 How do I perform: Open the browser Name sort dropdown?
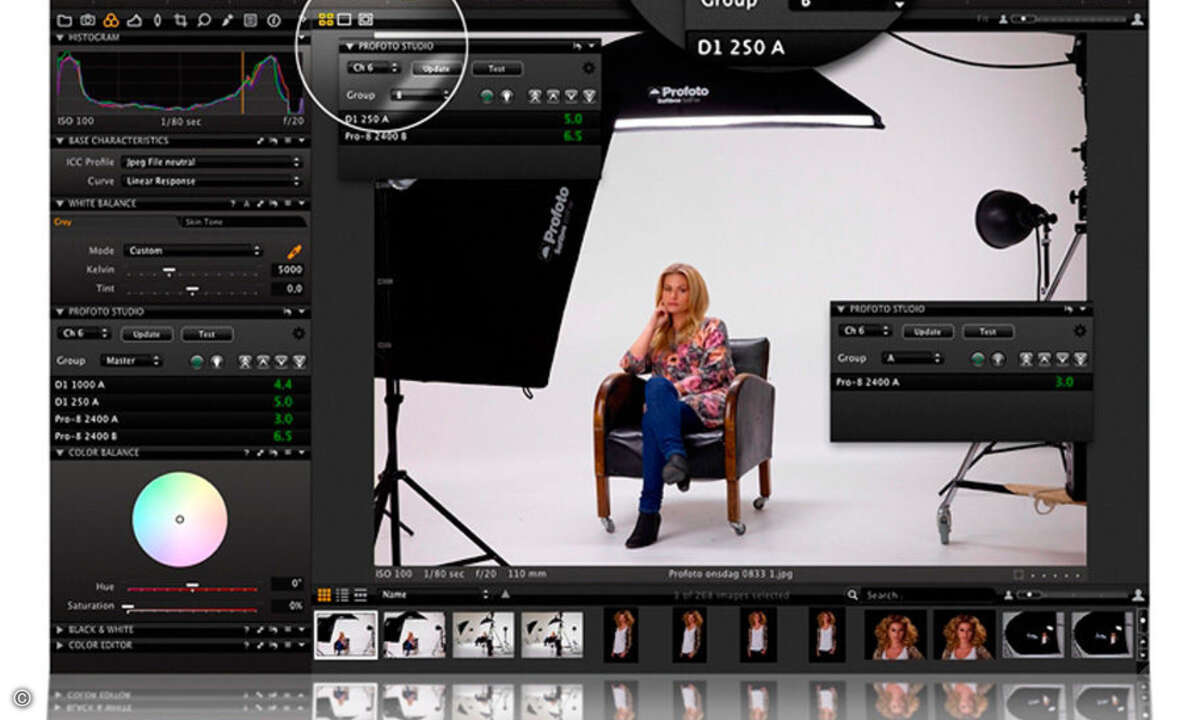tap(435, 595)
